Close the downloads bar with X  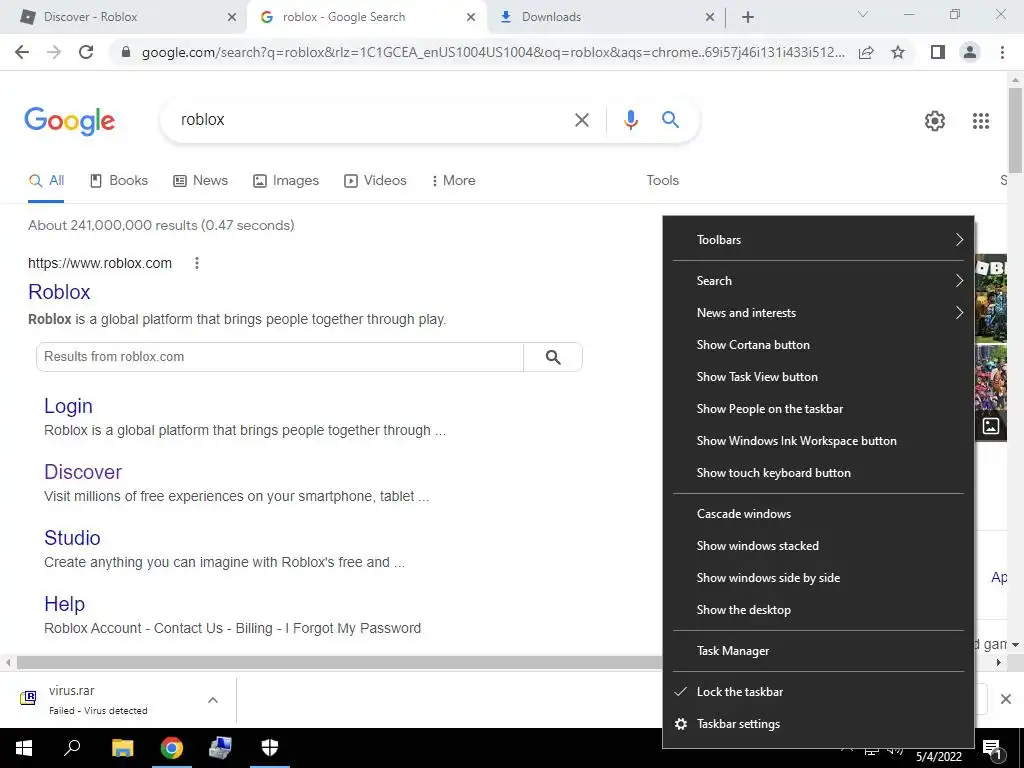(x=1006, y=699)
